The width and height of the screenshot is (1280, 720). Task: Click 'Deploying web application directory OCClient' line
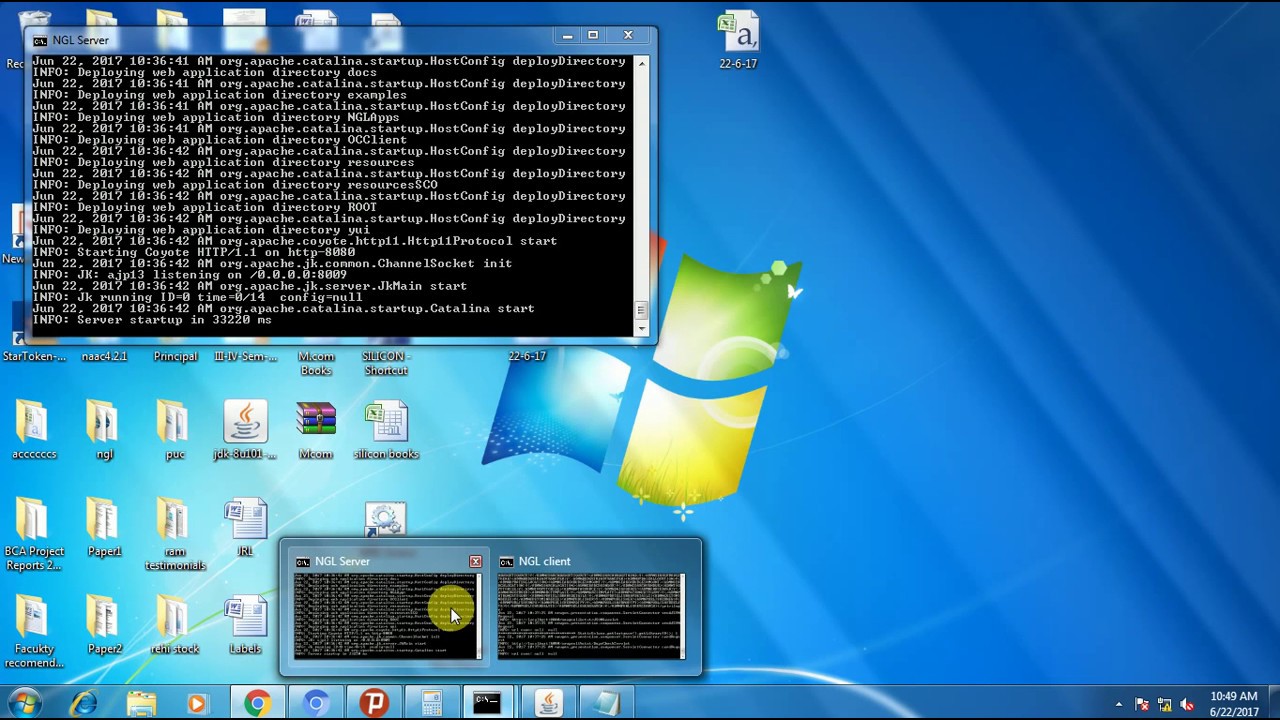point(220,140)
